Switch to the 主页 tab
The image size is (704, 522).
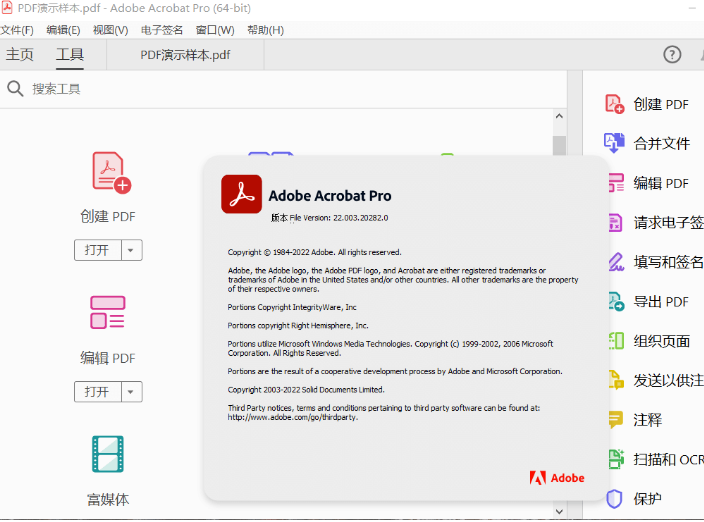(x=20, y=54)
